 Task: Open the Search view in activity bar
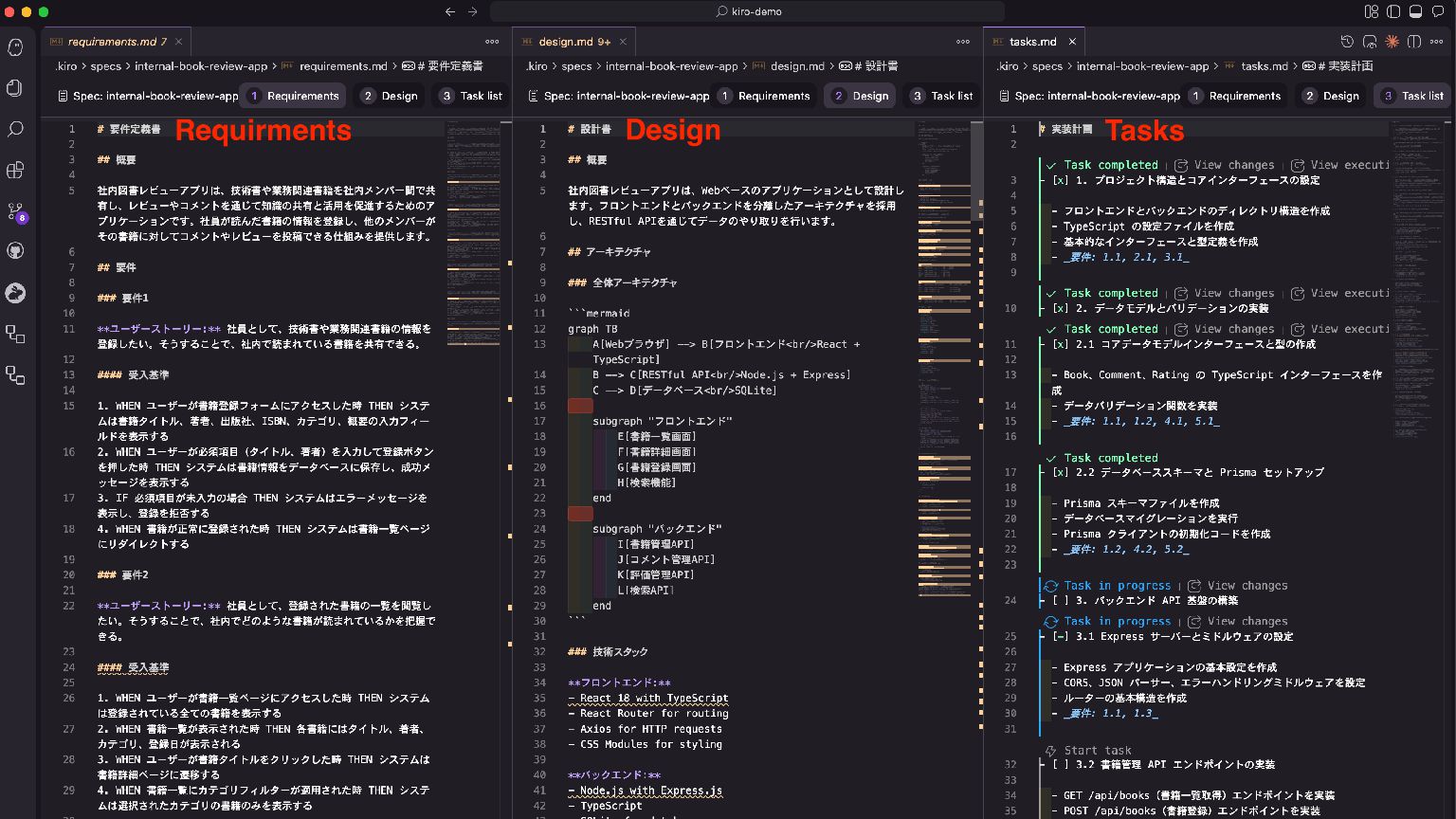pyautogui.click(x=15, y=129)
